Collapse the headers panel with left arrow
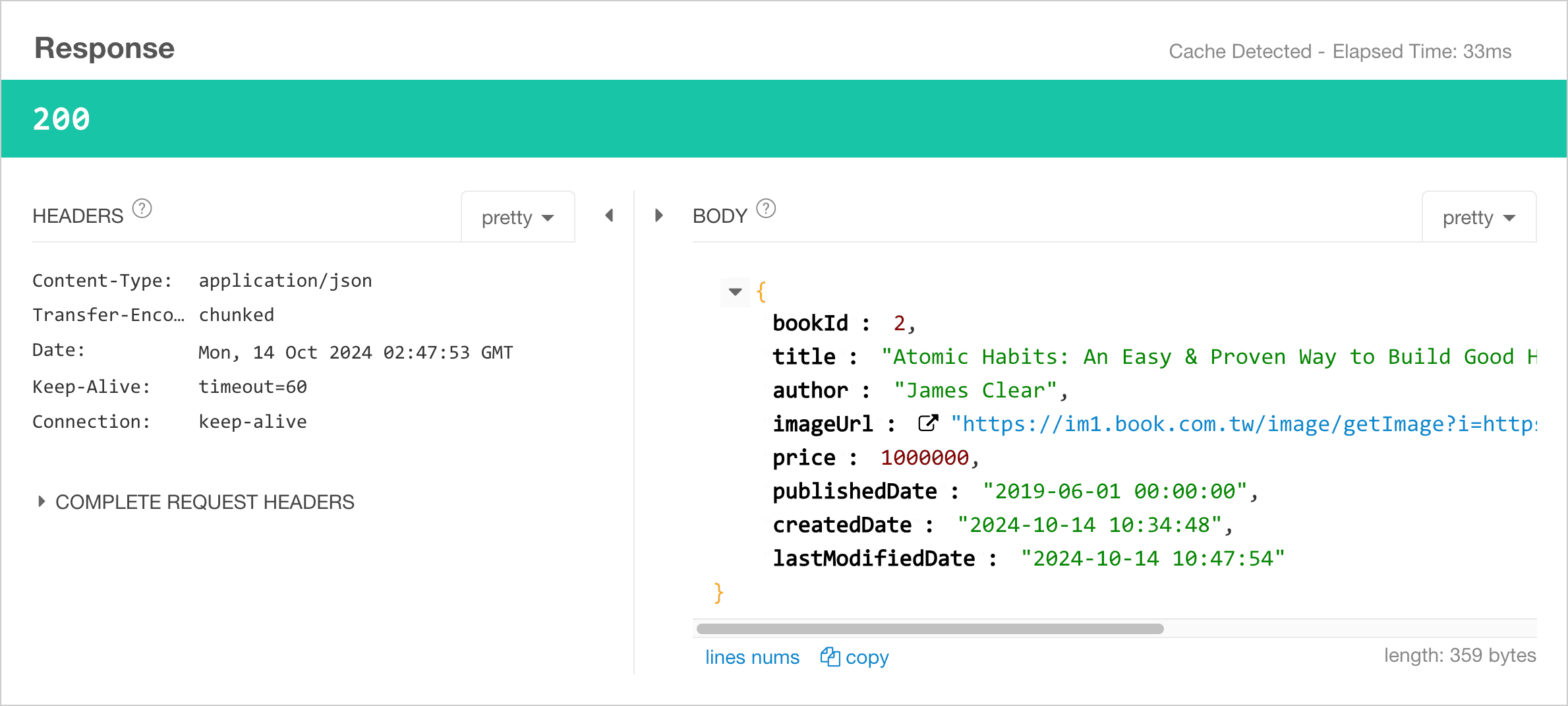Image resolution: width=1568 pixels, height=706 pixels. click(610, 216)
